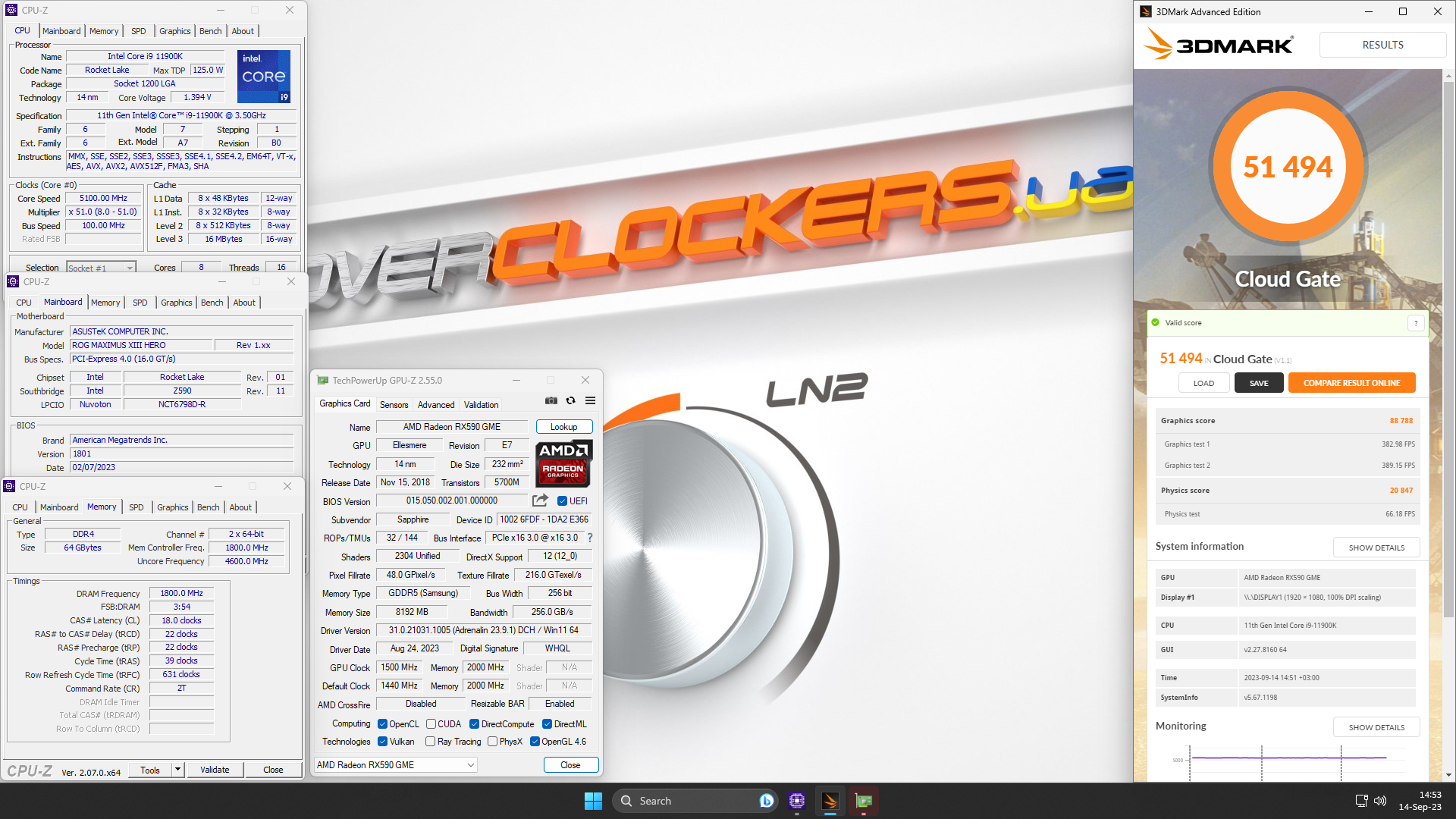This screenshot has width=1456, height=819.
Task: Open the GPU-Z hamburger menu
Action: pos(590,400)
